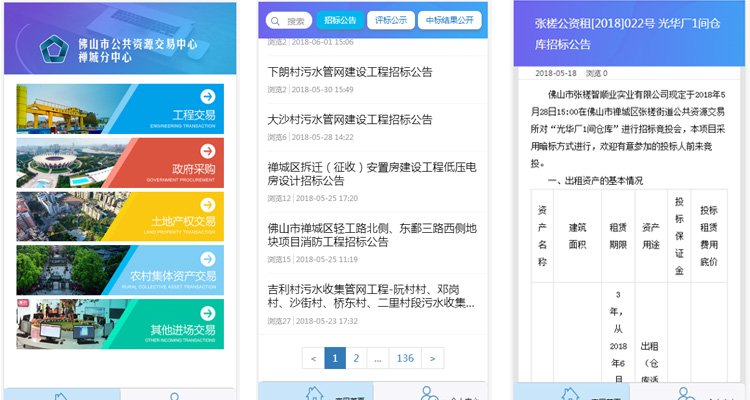Click date text 2018-05-23 17:32
750x400 pixels.
pos(327,321)
